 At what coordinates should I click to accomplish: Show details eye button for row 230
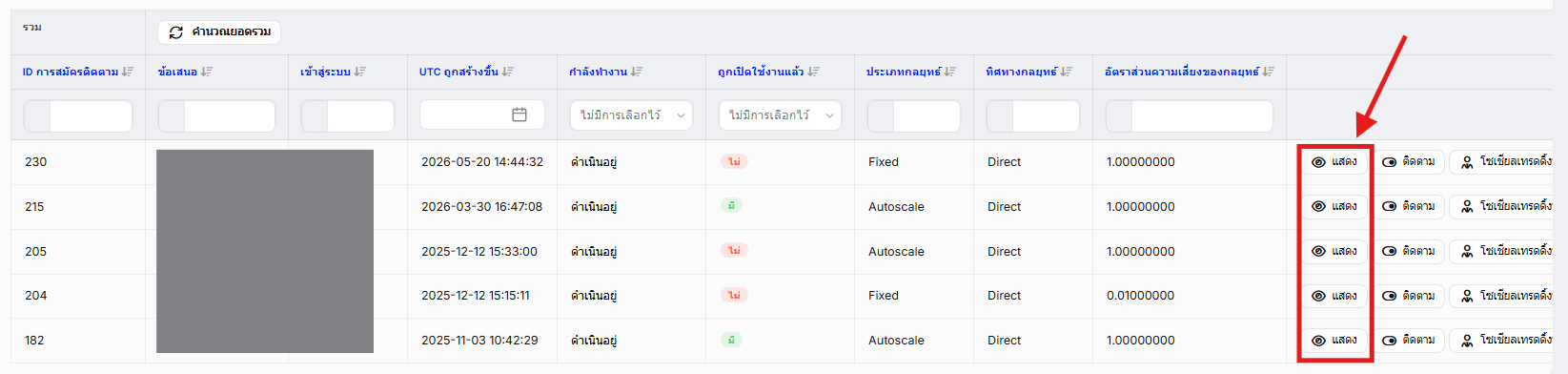pos(1334,162)
